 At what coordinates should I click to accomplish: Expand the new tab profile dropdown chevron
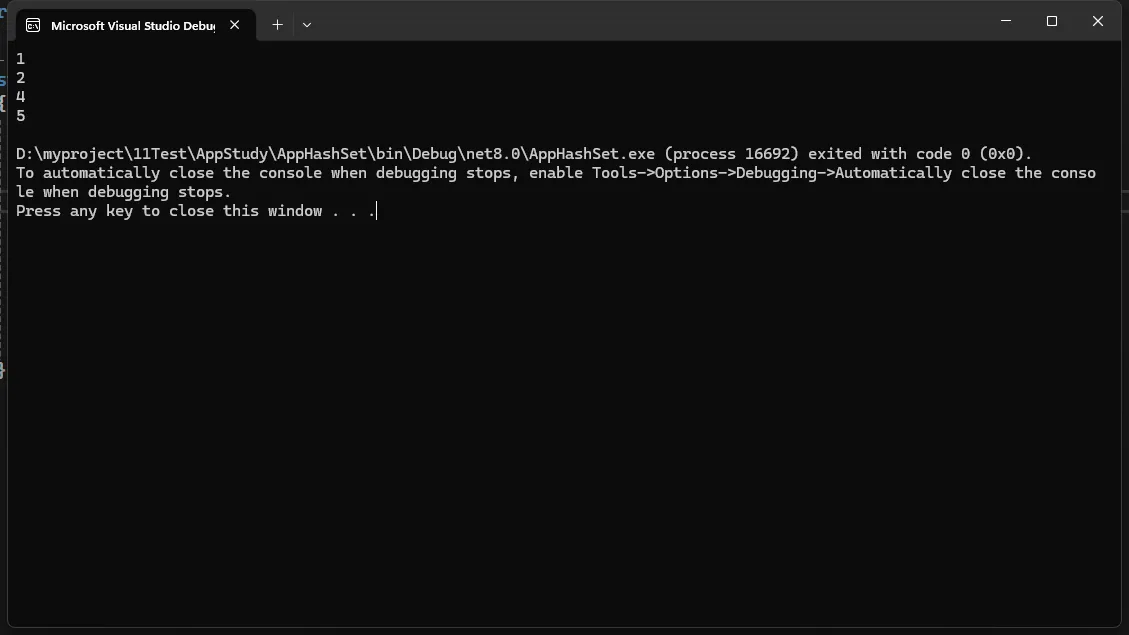[307, 24]
